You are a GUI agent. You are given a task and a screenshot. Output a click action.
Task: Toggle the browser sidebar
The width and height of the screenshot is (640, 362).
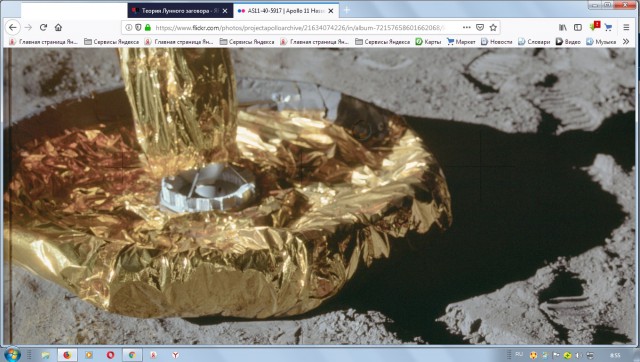(x=578, y=27)
